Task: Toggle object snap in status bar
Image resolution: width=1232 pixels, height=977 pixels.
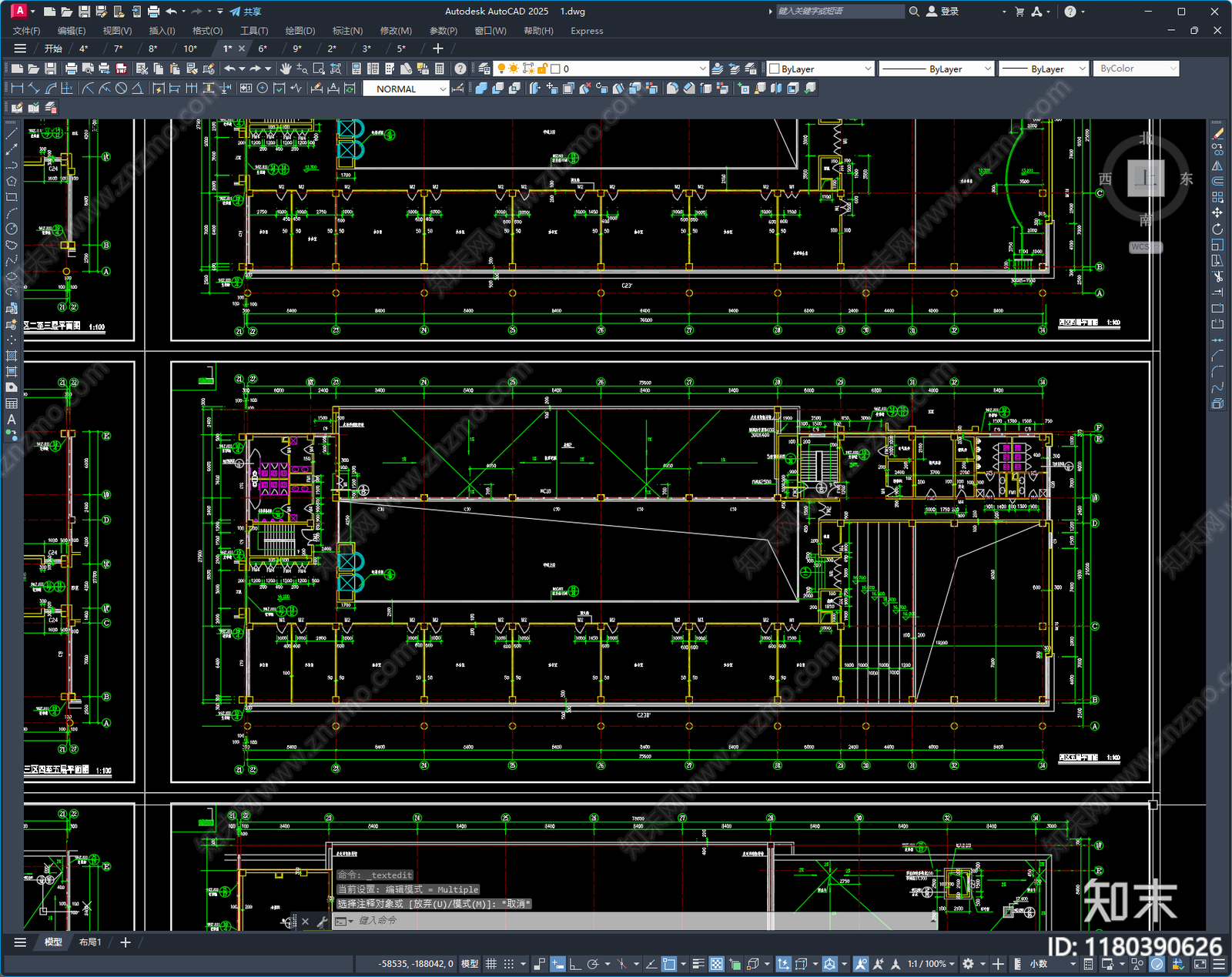Action: tap(668, 964)
